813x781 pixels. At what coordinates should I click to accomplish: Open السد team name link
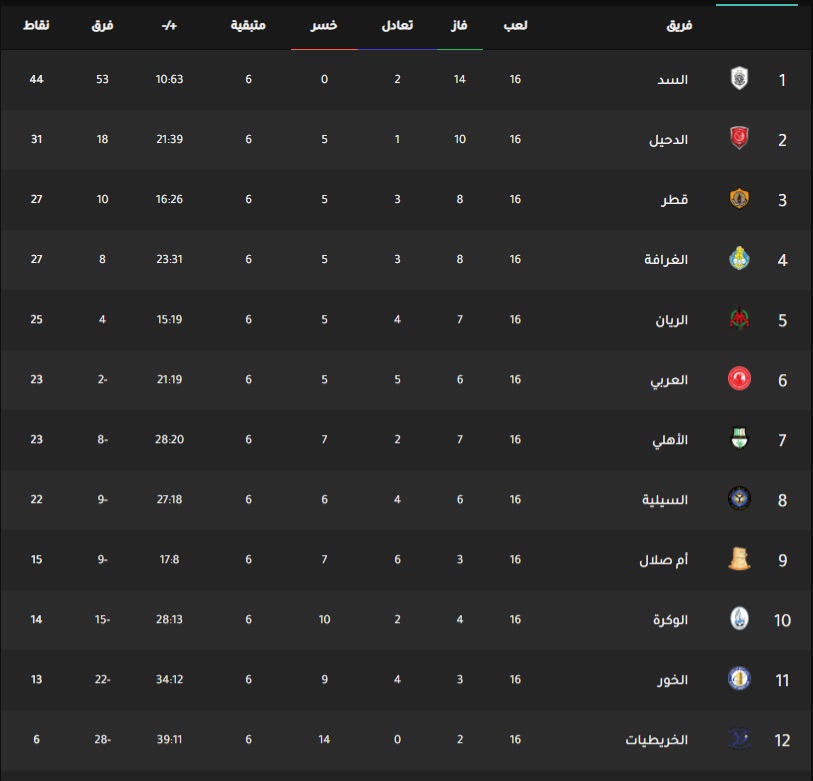[672, 79]
